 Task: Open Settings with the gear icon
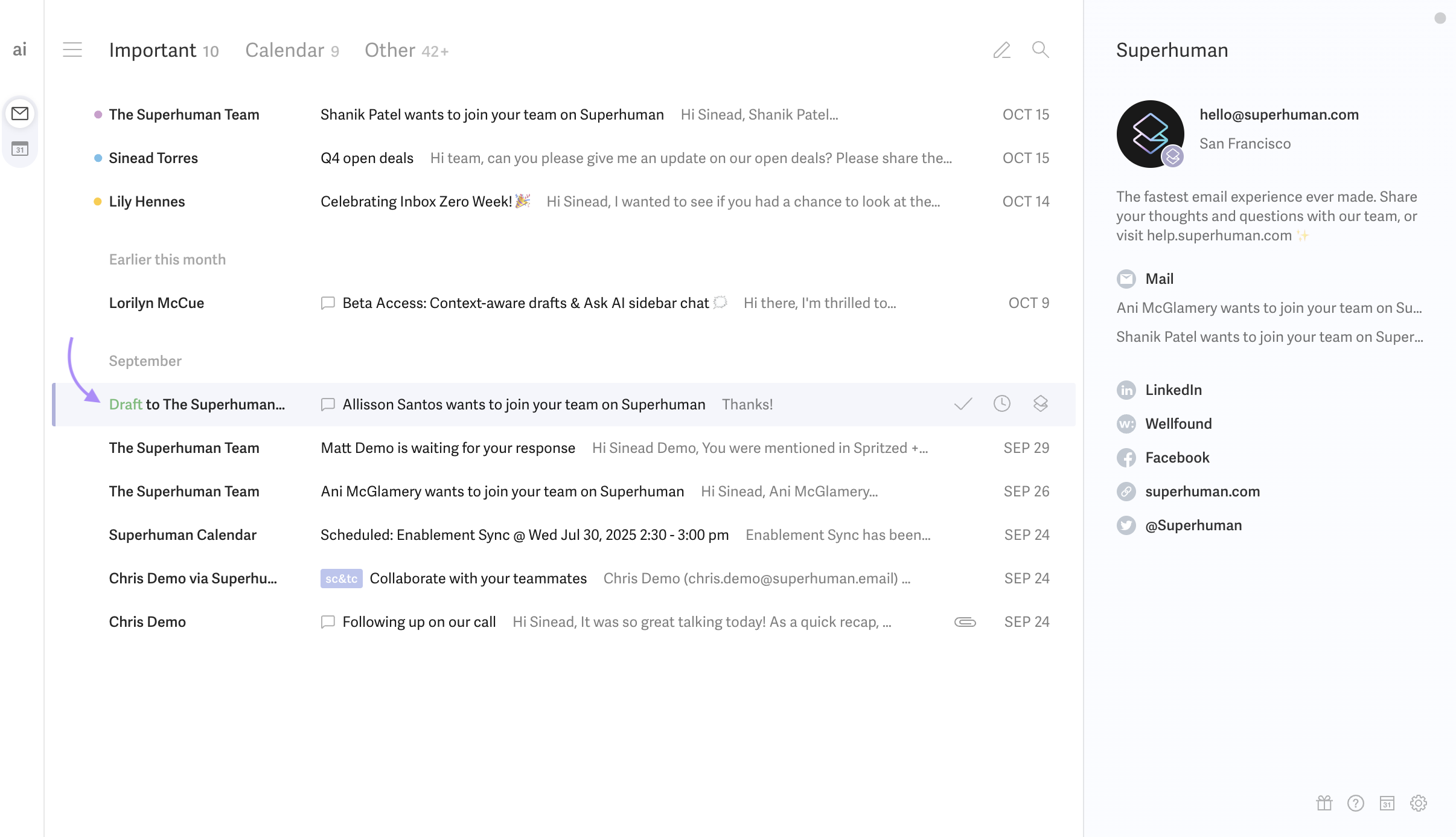1418,803
